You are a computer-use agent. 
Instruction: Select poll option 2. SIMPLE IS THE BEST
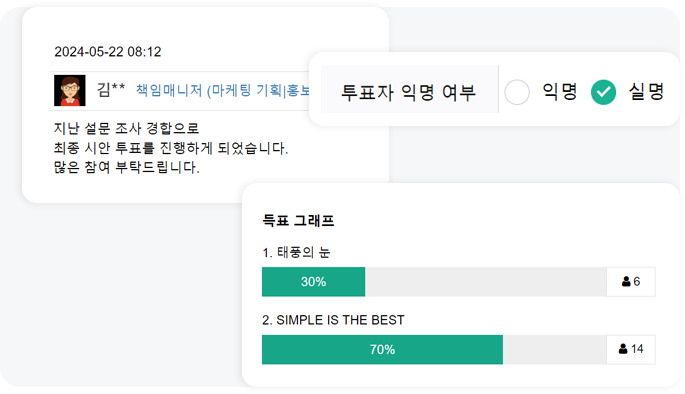[x=333, y=320]
